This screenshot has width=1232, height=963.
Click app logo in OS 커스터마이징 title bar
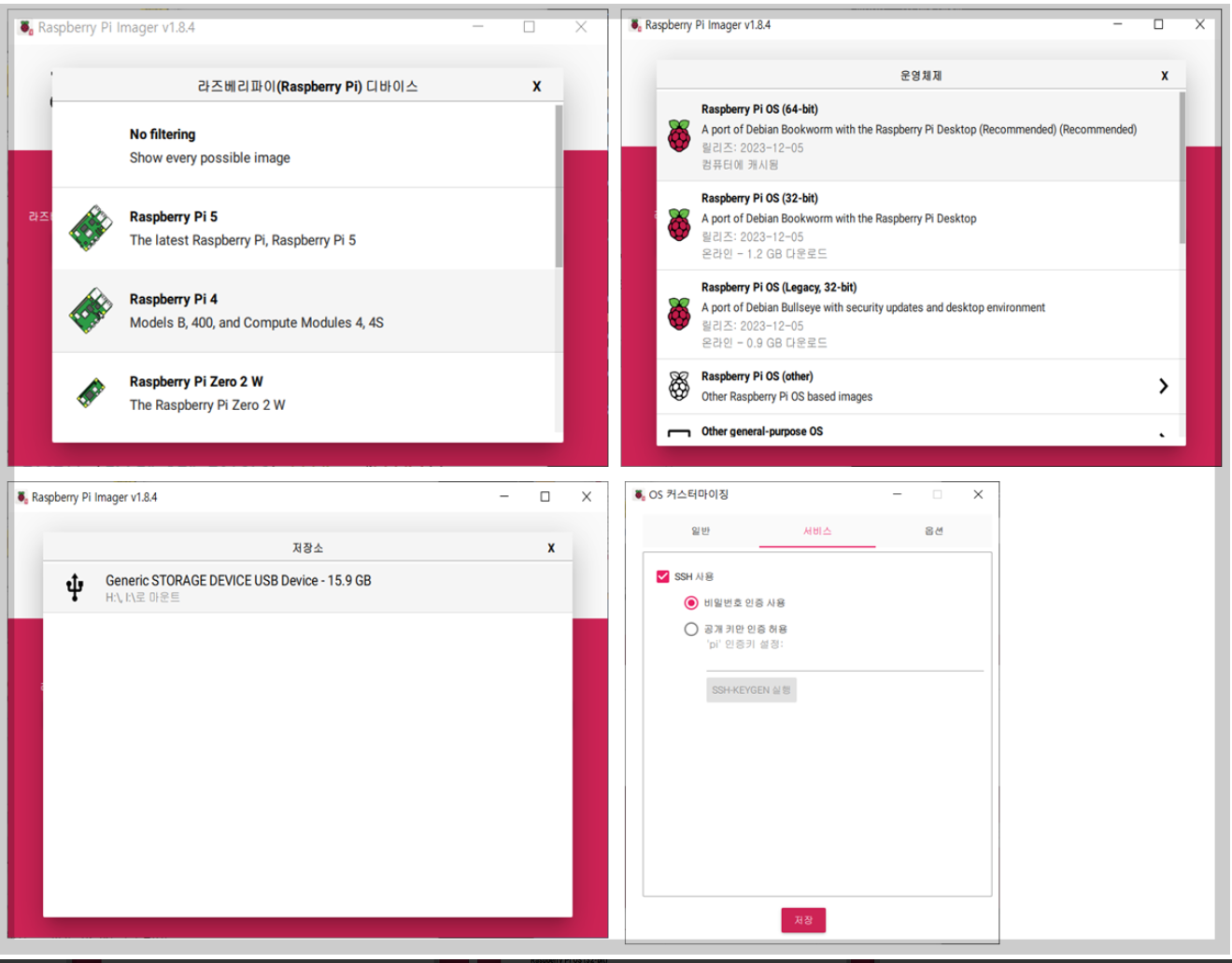640,494
